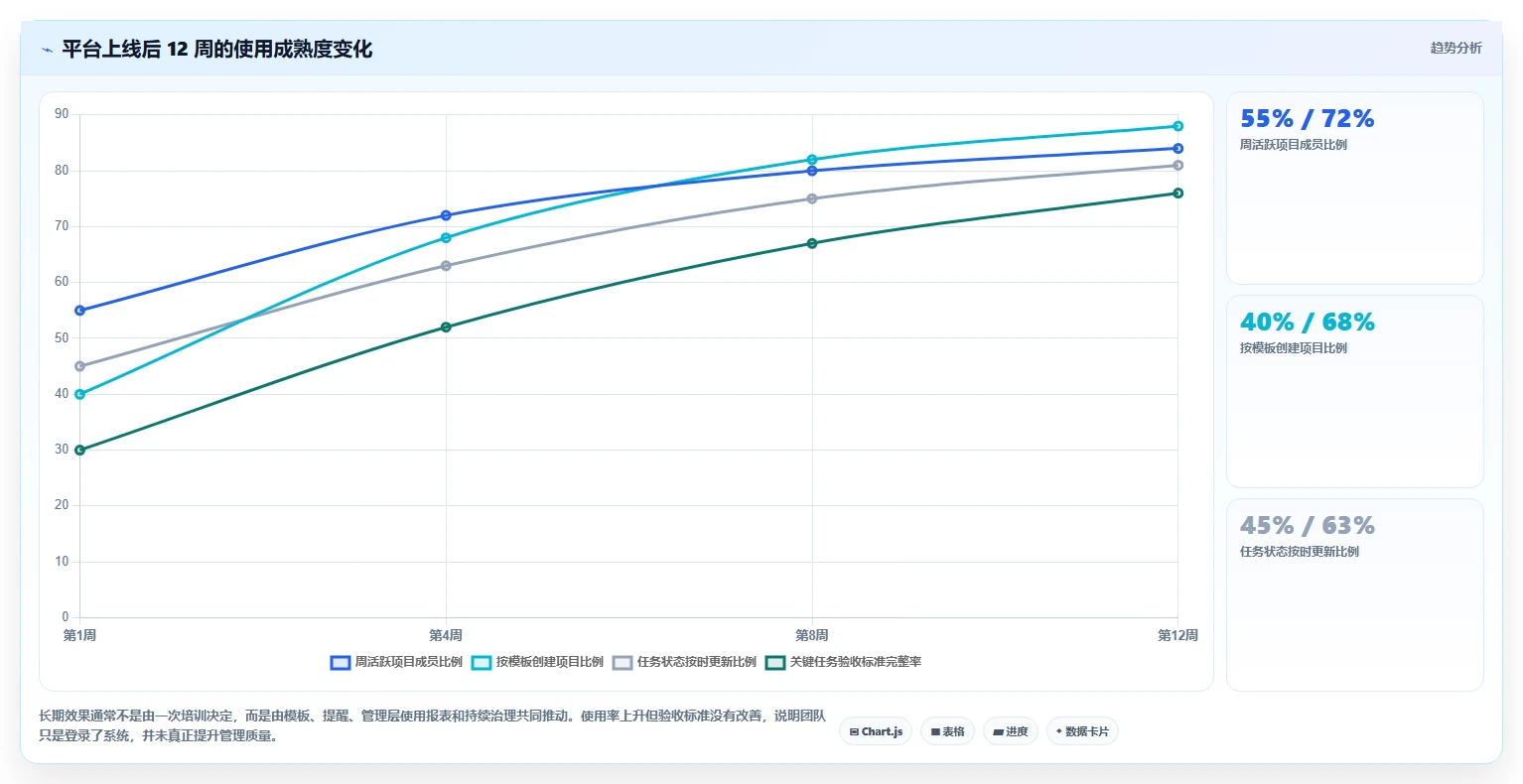This screenshot has width=1523, height=784.
Task: Click the 0 y-axis value
Action: tap(66, 617)
